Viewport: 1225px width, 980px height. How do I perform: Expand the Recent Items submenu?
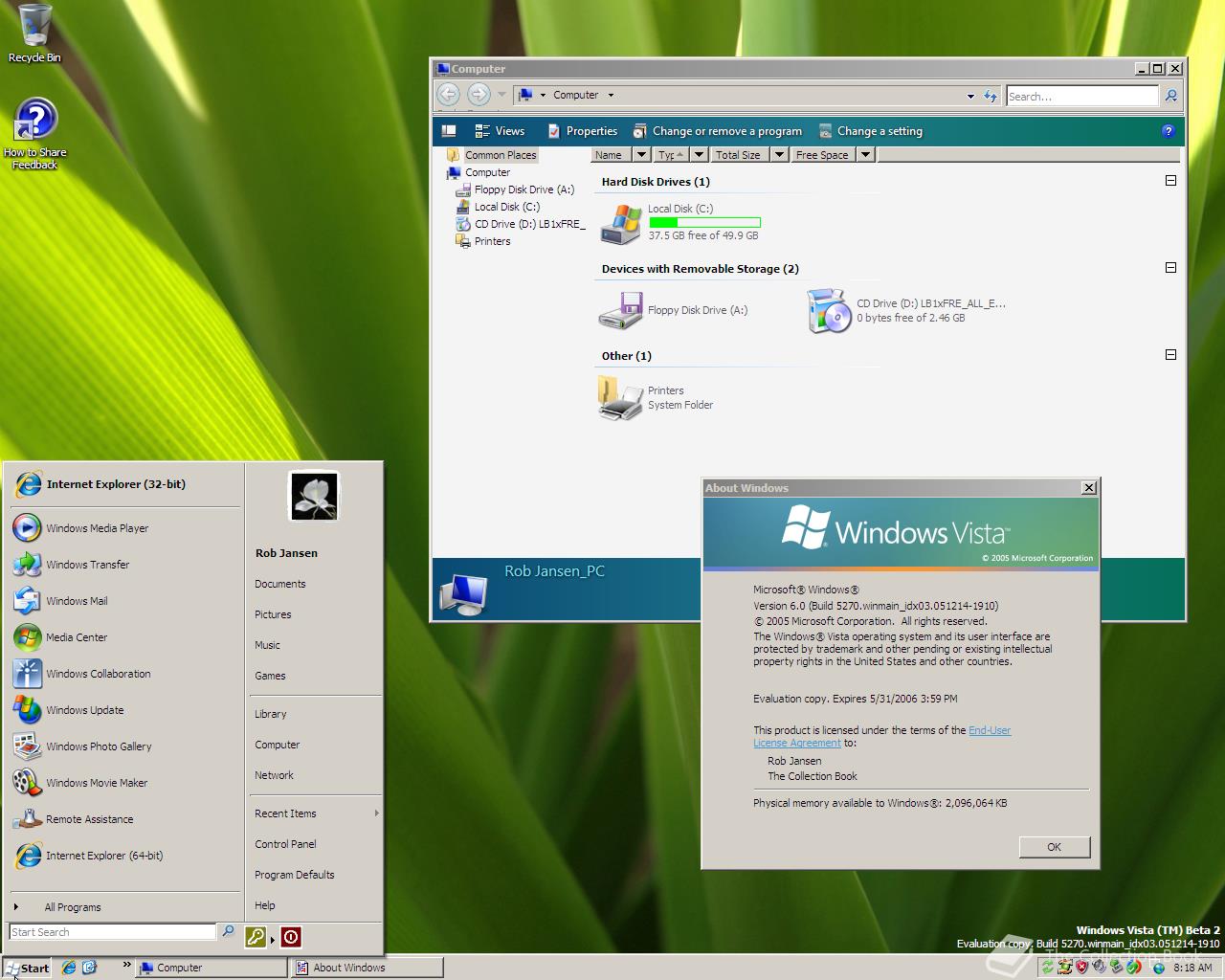[x=316, y=813]
